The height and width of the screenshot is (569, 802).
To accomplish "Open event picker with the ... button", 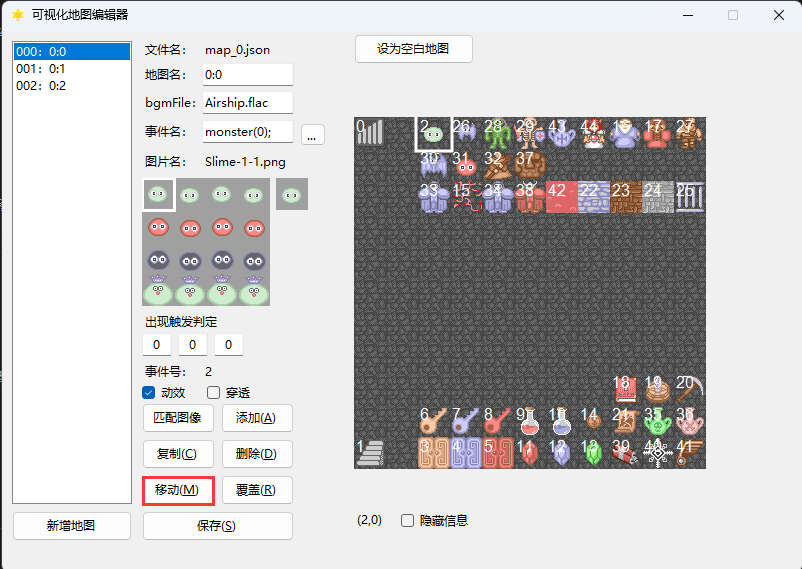I will pyautogui.click(x=313, y=135).
